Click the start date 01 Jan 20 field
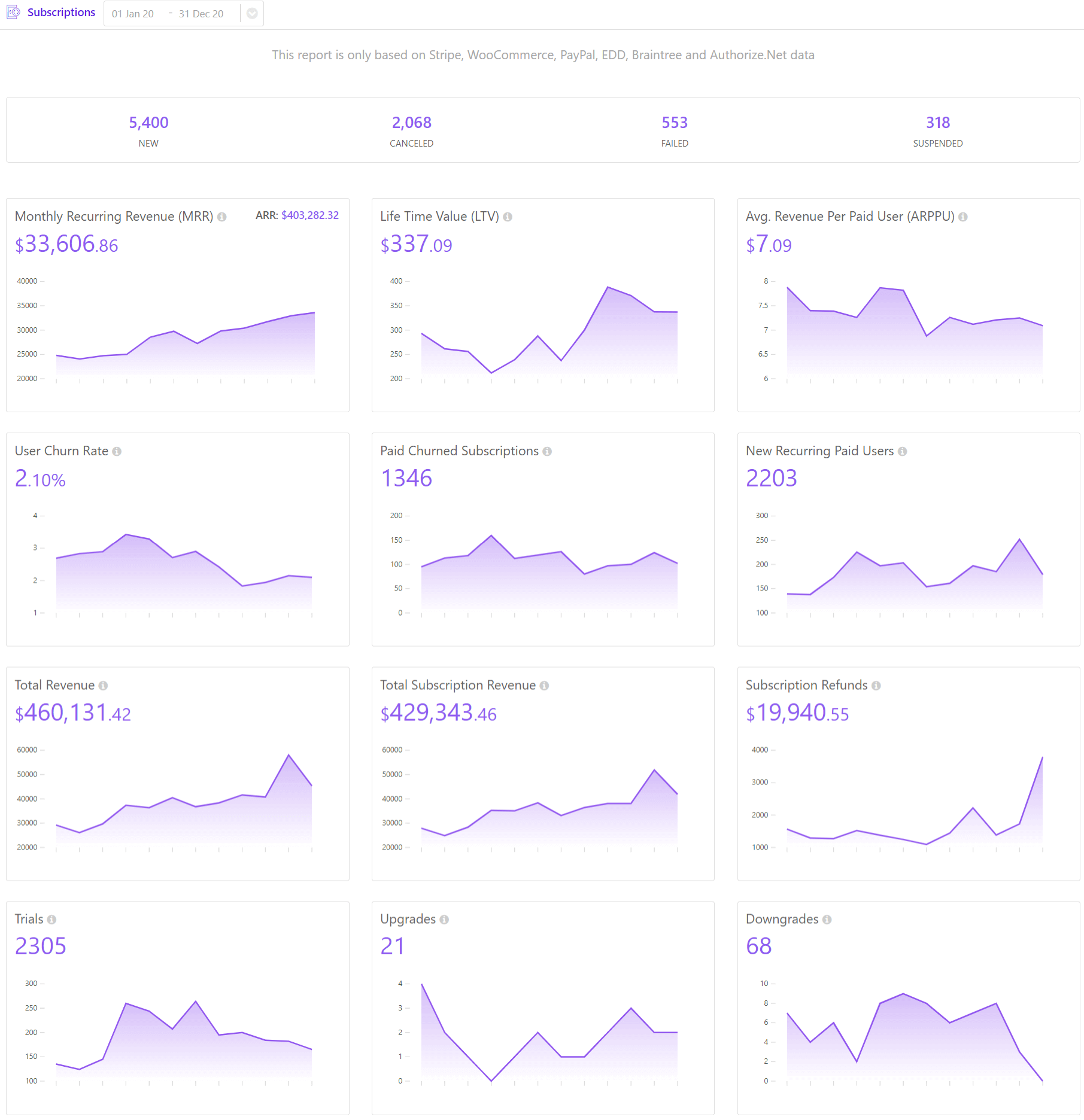This screenshot has width=1084, height=1120. [133, 14]
